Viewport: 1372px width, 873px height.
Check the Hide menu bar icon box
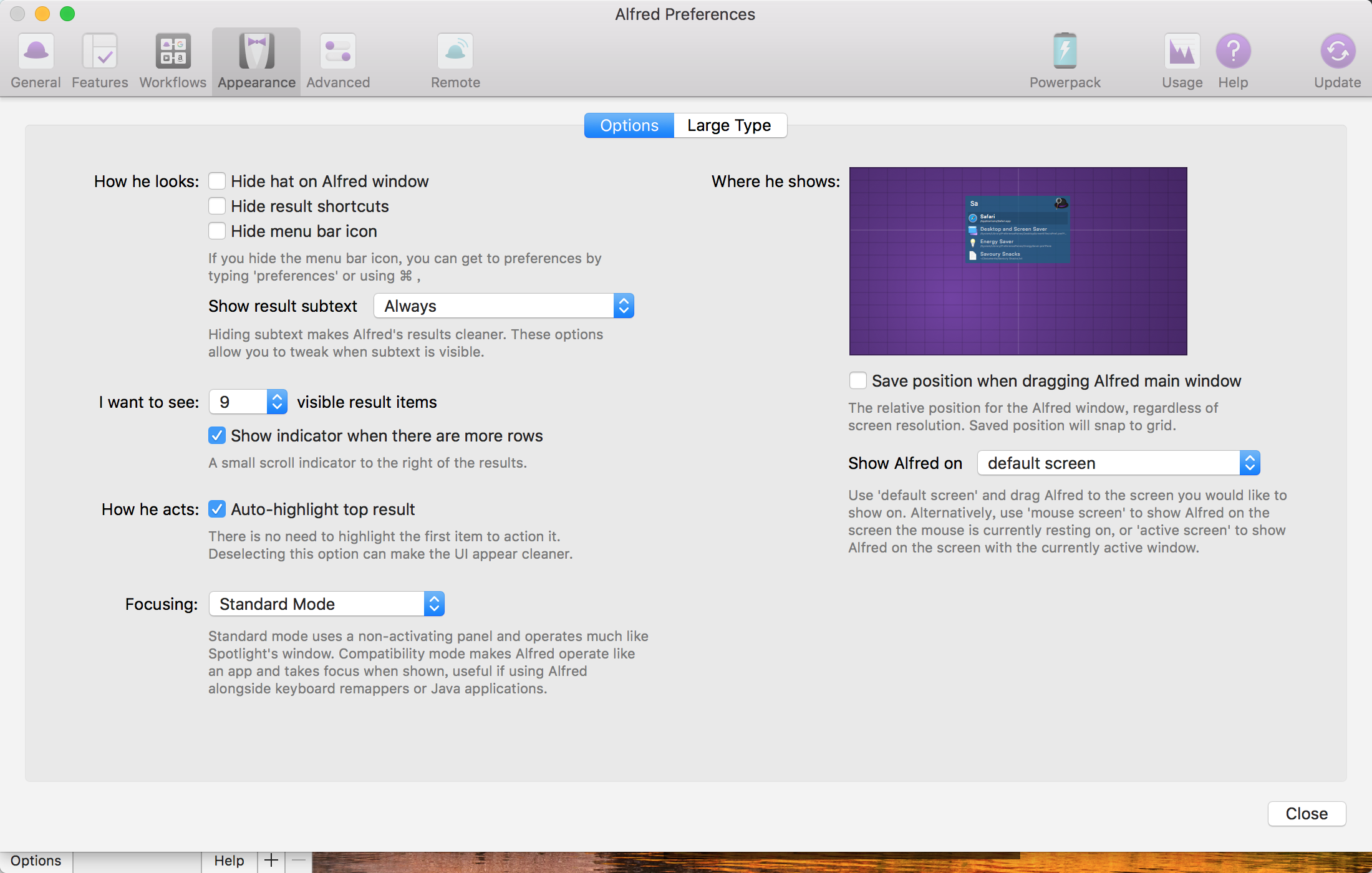click(217, 231)
